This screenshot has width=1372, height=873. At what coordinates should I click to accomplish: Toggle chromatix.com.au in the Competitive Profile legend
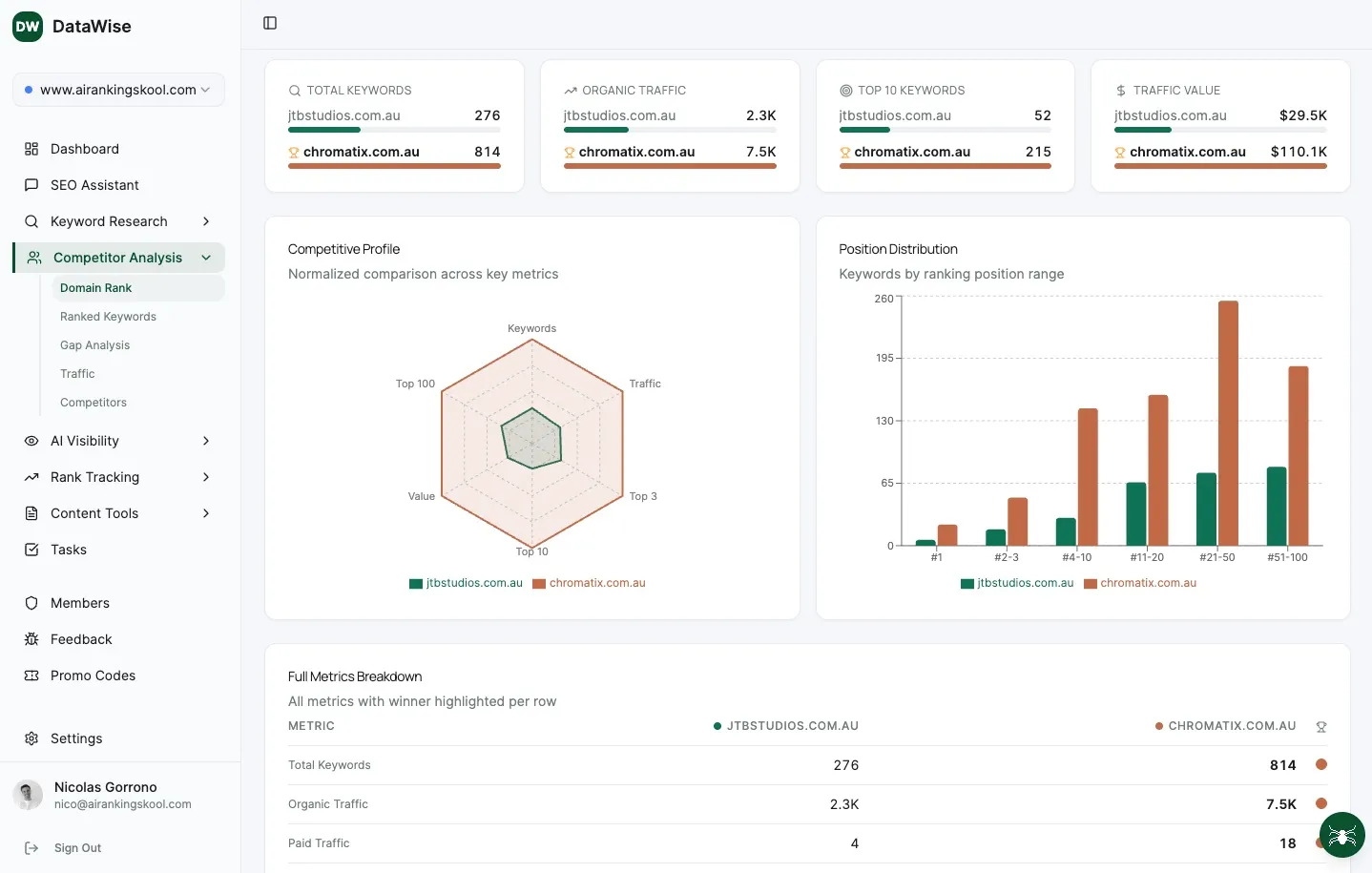(x=589, y=582)
